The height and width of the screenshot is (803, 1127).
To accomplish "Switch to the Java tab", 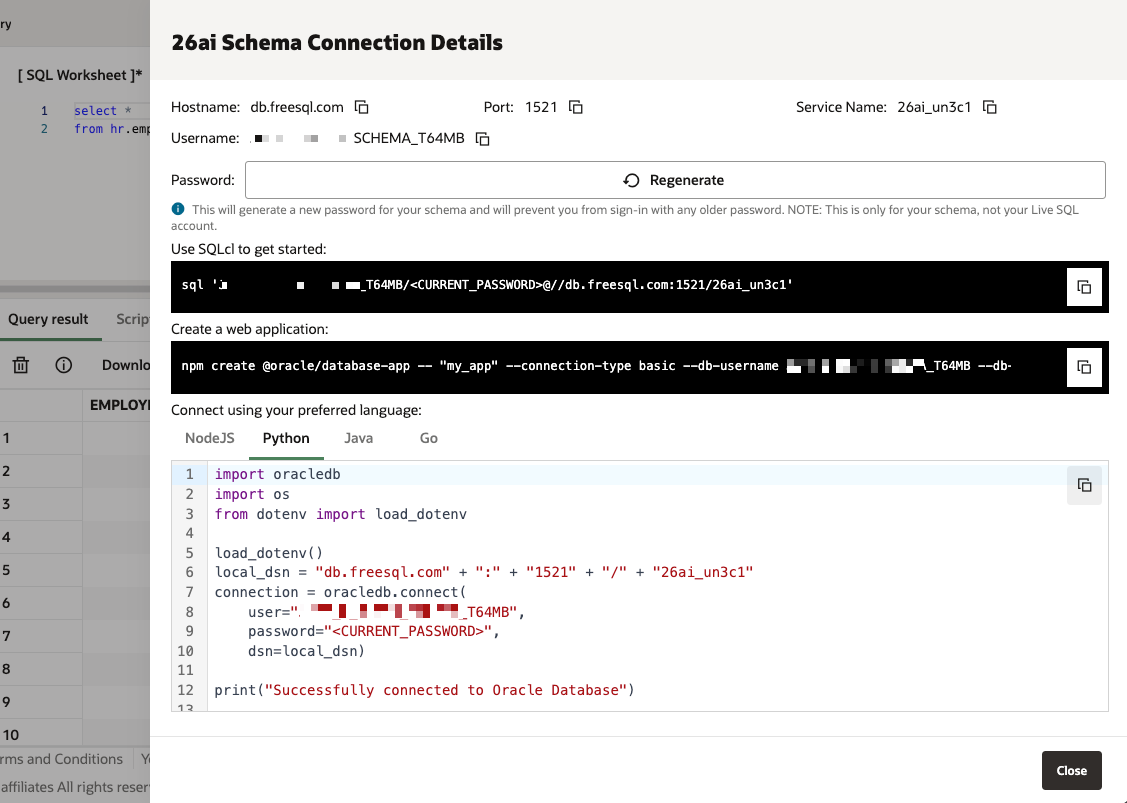I will coord(358,438).
